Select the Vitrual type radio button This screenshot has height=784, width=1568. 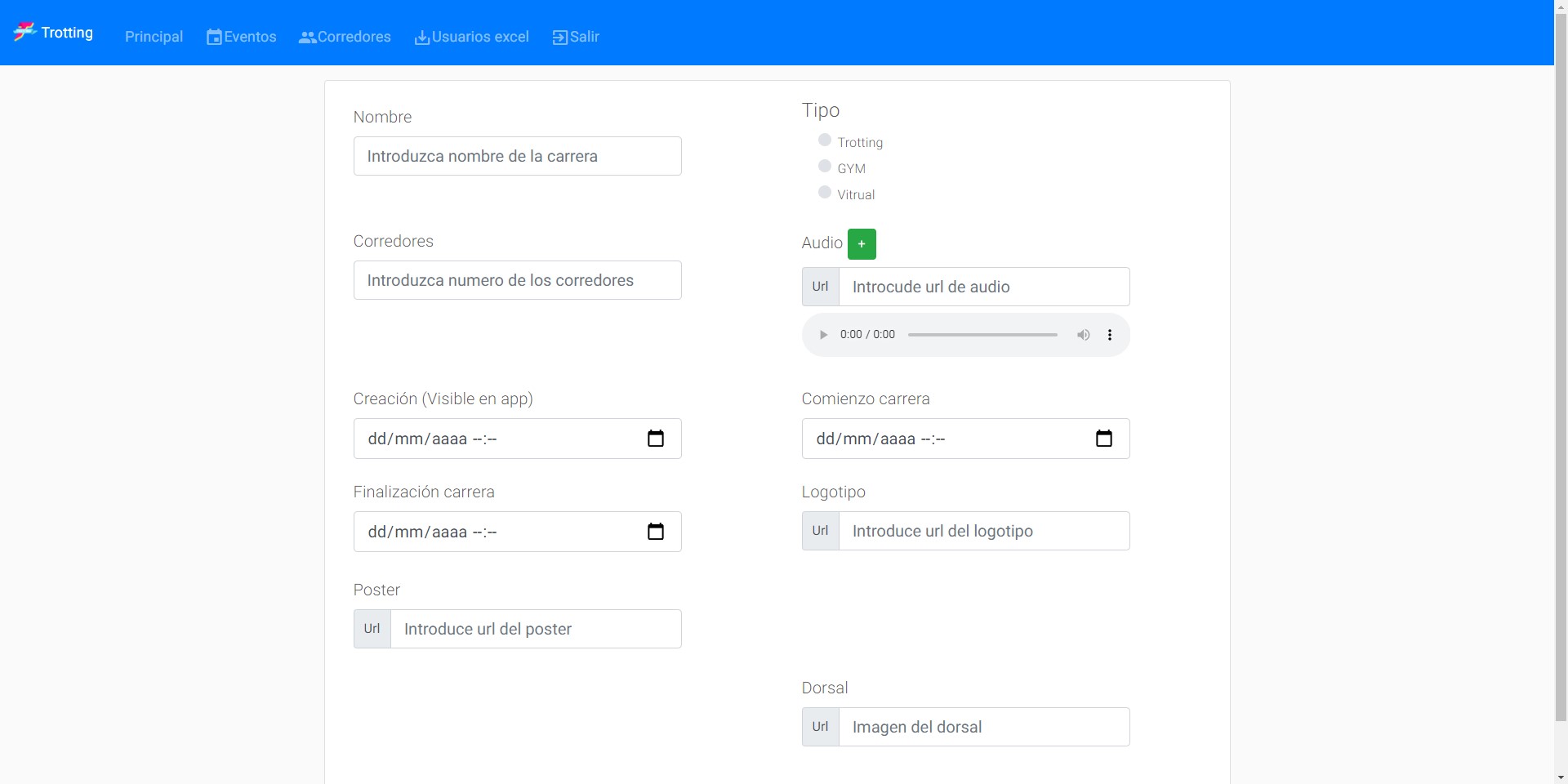[825, 193]
